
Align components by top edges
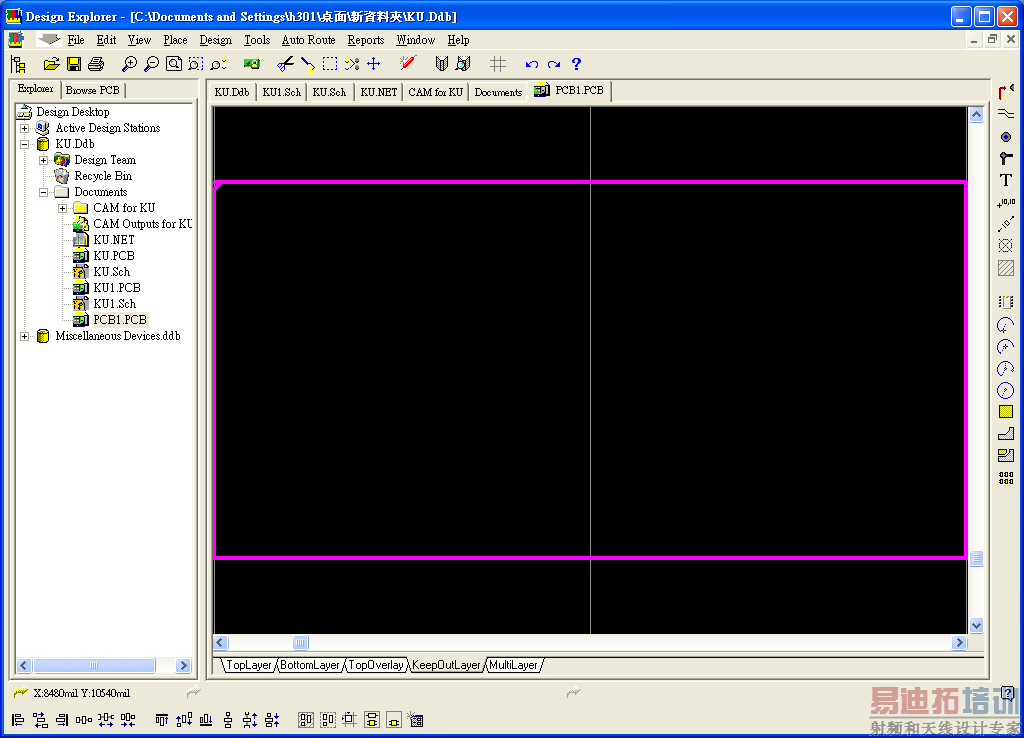[x=161, y=720]
